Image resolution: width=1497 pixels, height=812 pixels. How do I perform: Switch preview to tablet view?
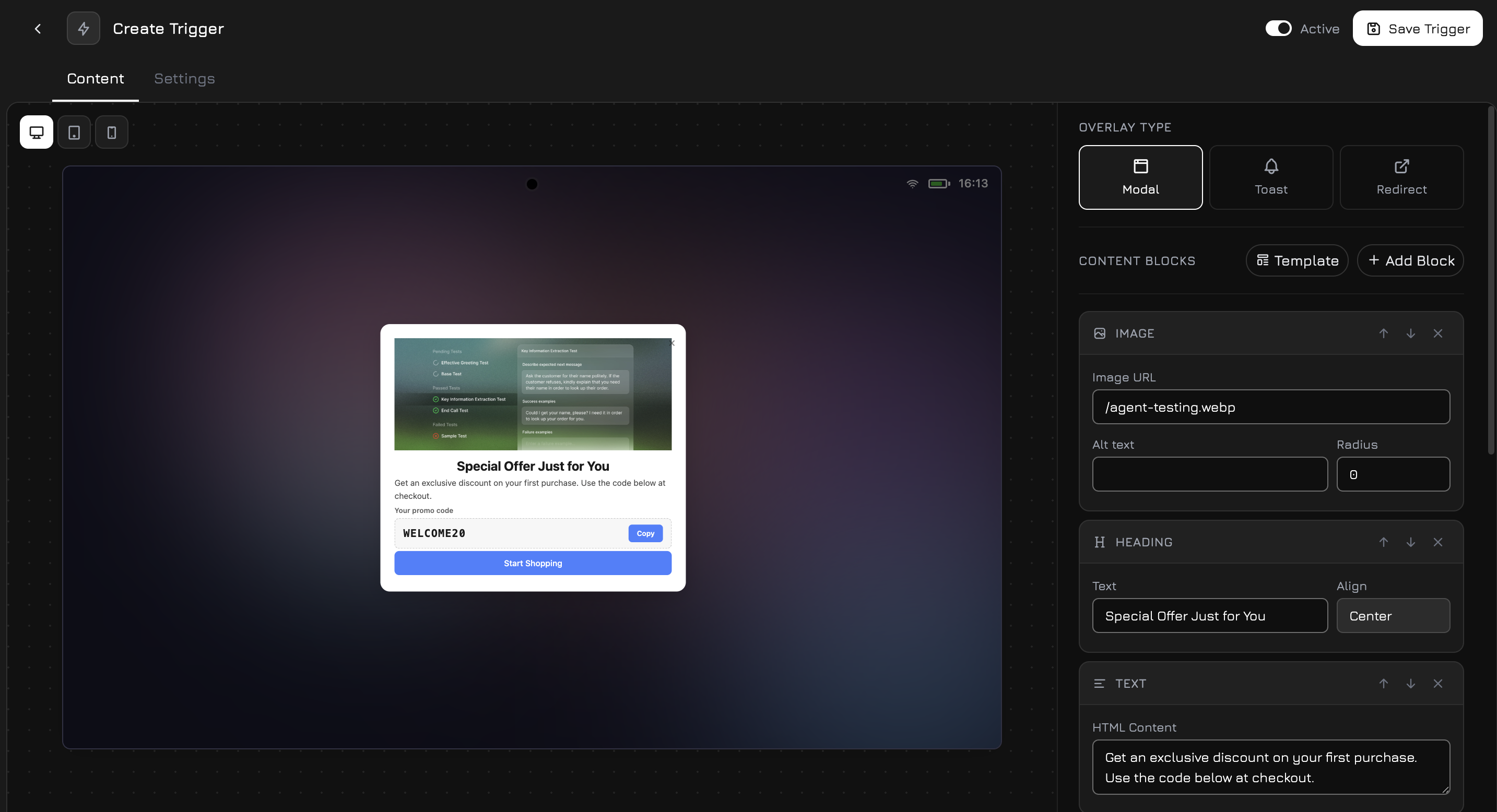[x=74, y=132]
